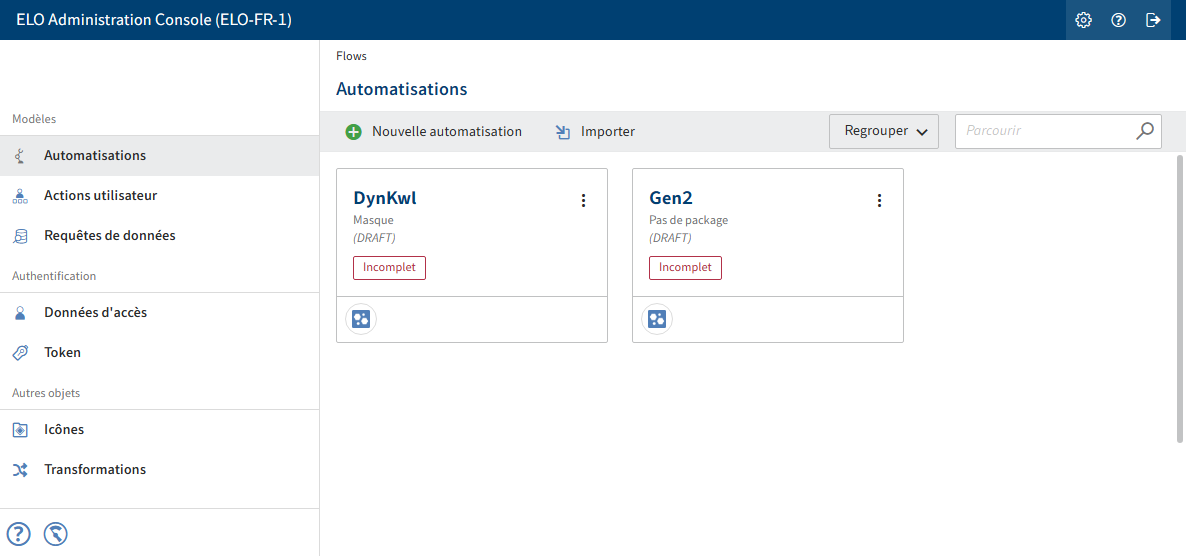This screenshot has height=556, width=1186.
Task: Open the bottom-left help circle icon
Action: pos(19,534)
